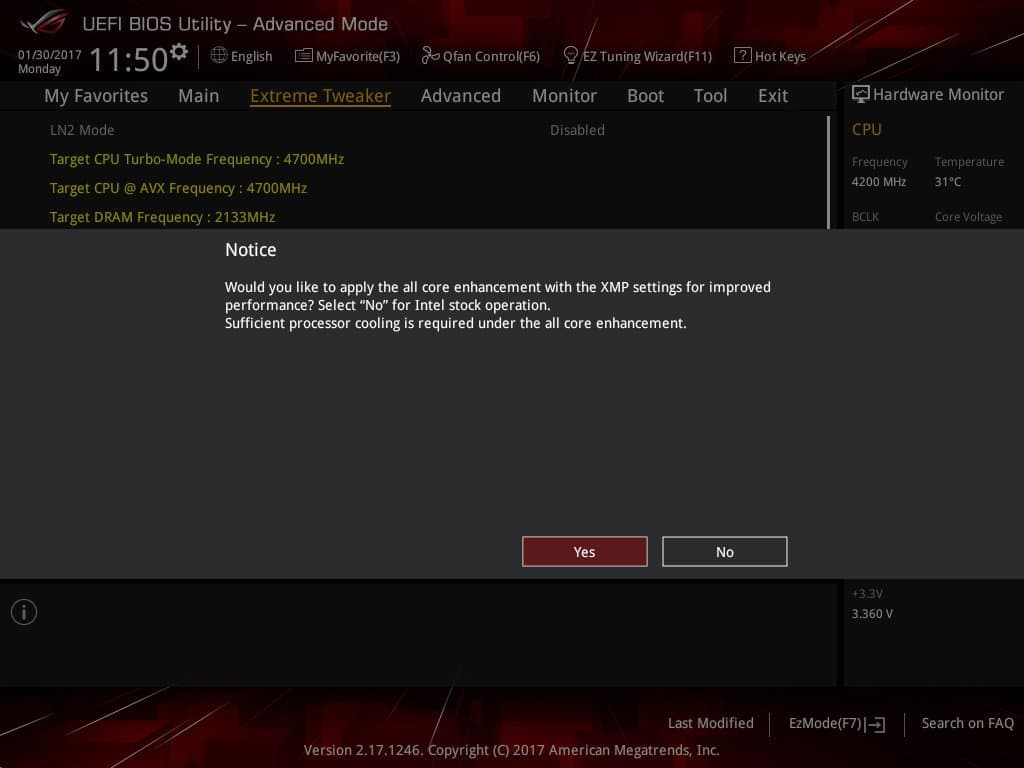The height and width of the screenshot is (768, 1024).
Task: Select the Extreme Tweaker tab
Action: coord(321,96)
